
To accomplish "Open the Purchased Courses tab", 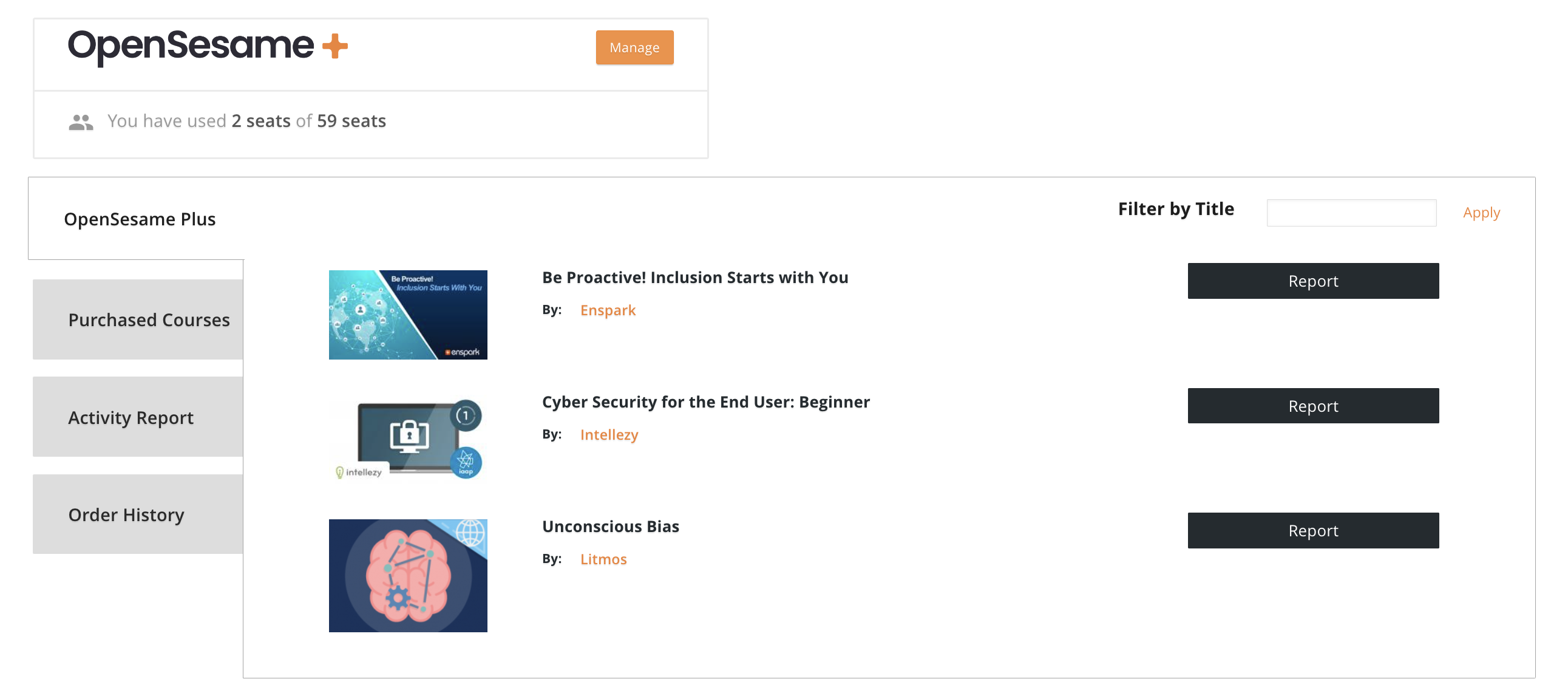I will click(x=138, y=319).
